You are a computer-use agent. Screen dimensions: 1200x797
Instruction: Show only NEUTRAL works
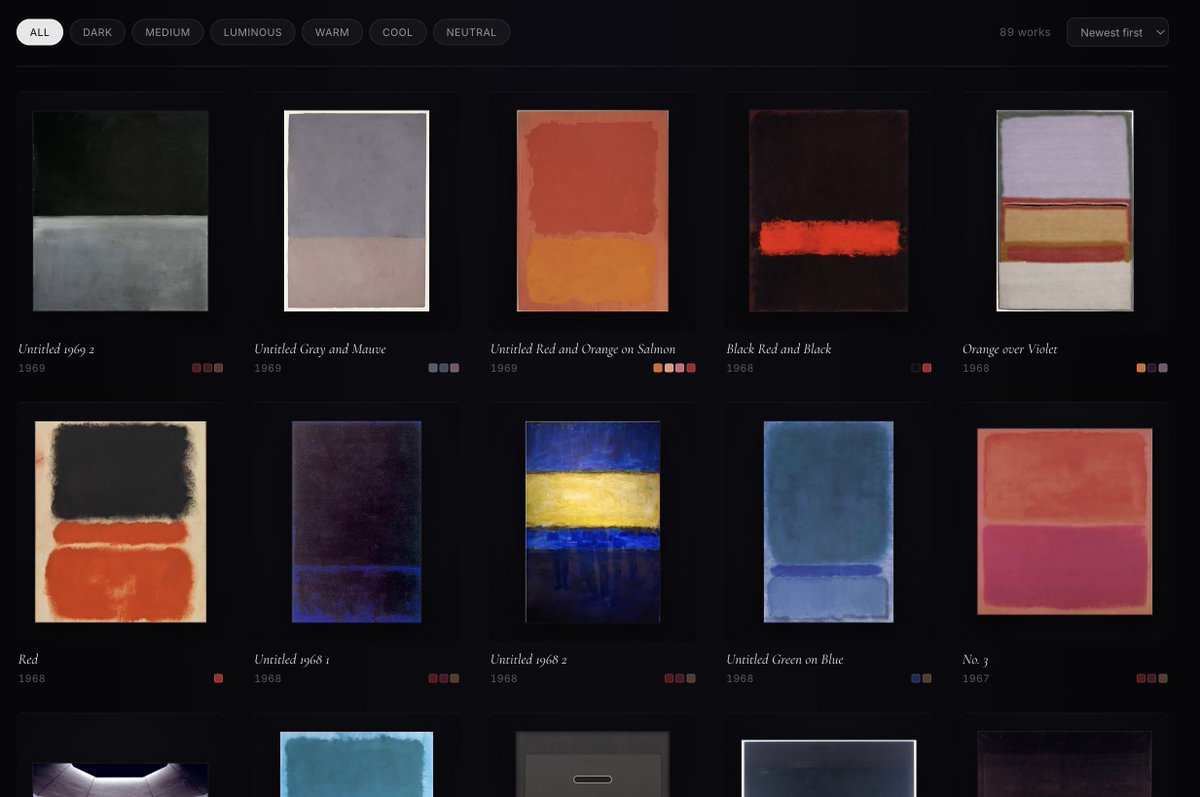(x=471, y=32)
